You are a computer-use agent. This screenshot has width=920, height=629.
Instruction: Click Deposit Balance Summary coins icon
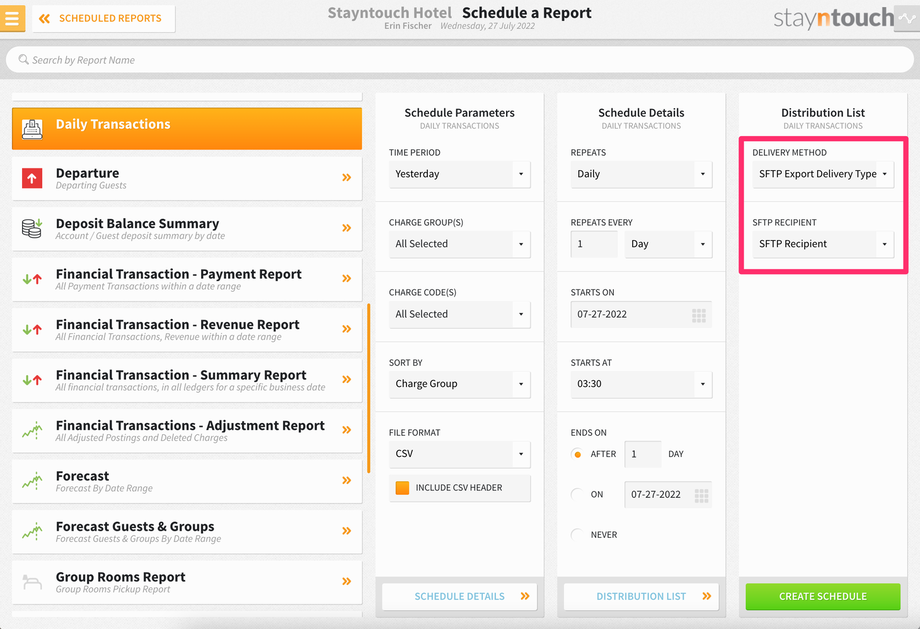[x=32, y=228]
